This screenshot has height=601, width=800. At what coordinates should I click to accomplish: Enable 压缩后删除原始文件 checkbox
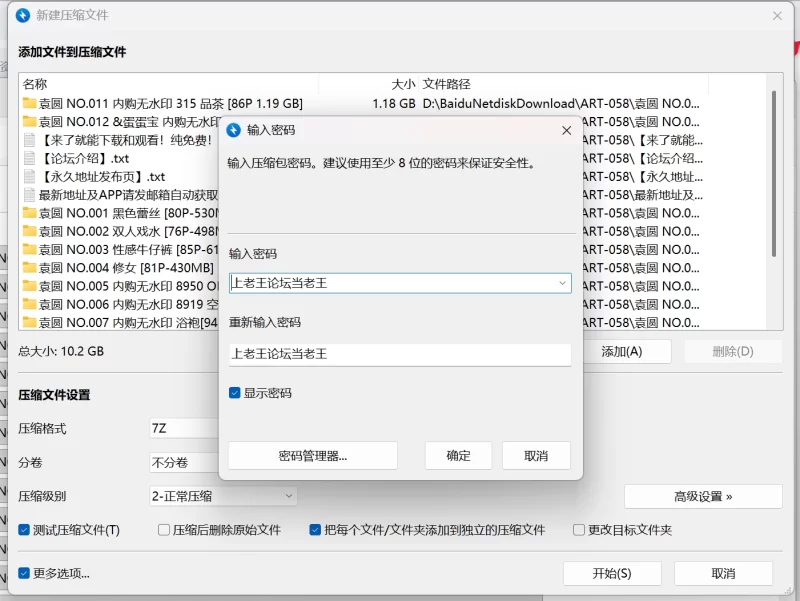tap(164, 530)
